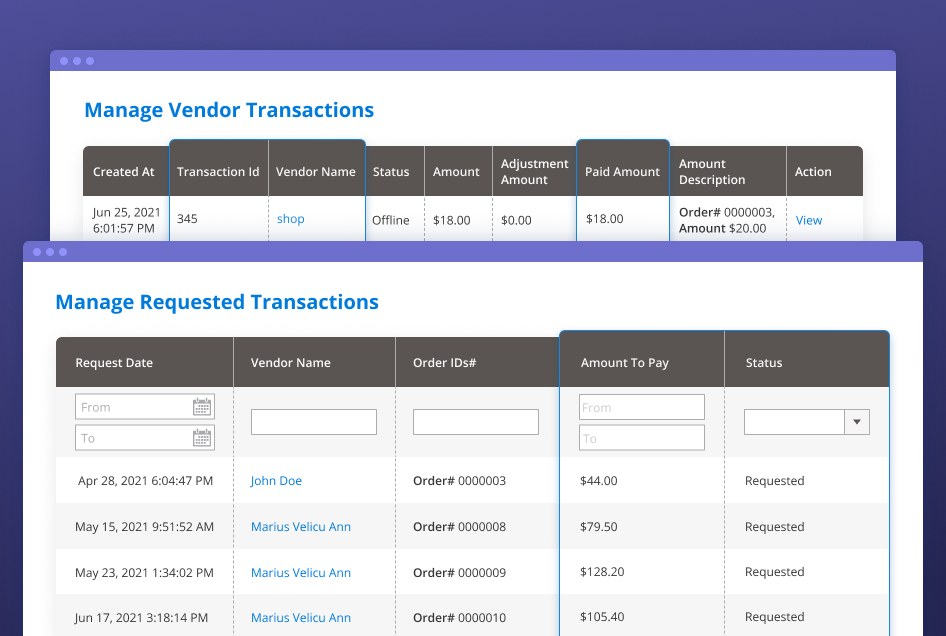Open John Doe's vendor profile

pyautogui.click(x=276, y=480)
